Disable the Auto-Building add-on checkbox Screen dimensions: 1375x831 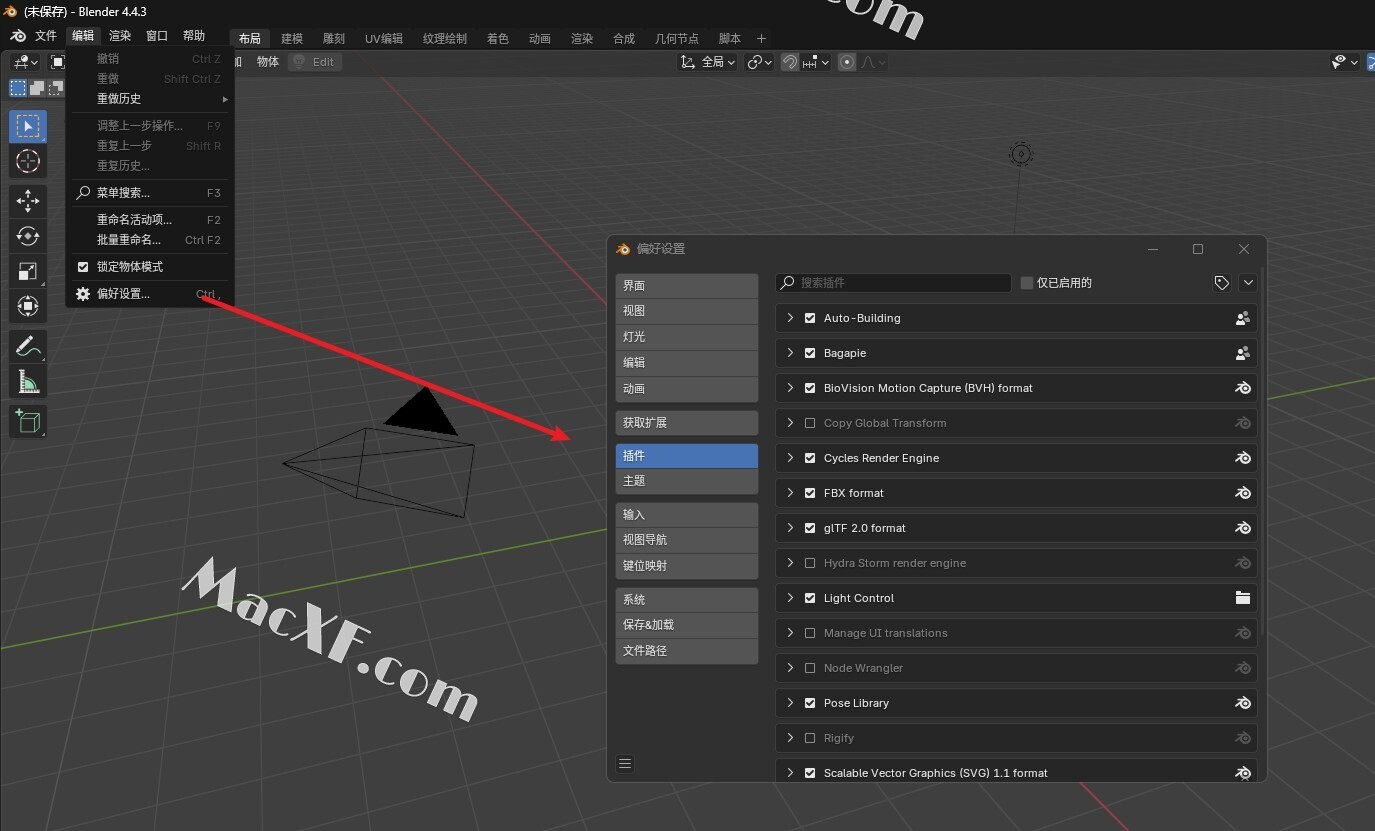[x=810, y=318]
